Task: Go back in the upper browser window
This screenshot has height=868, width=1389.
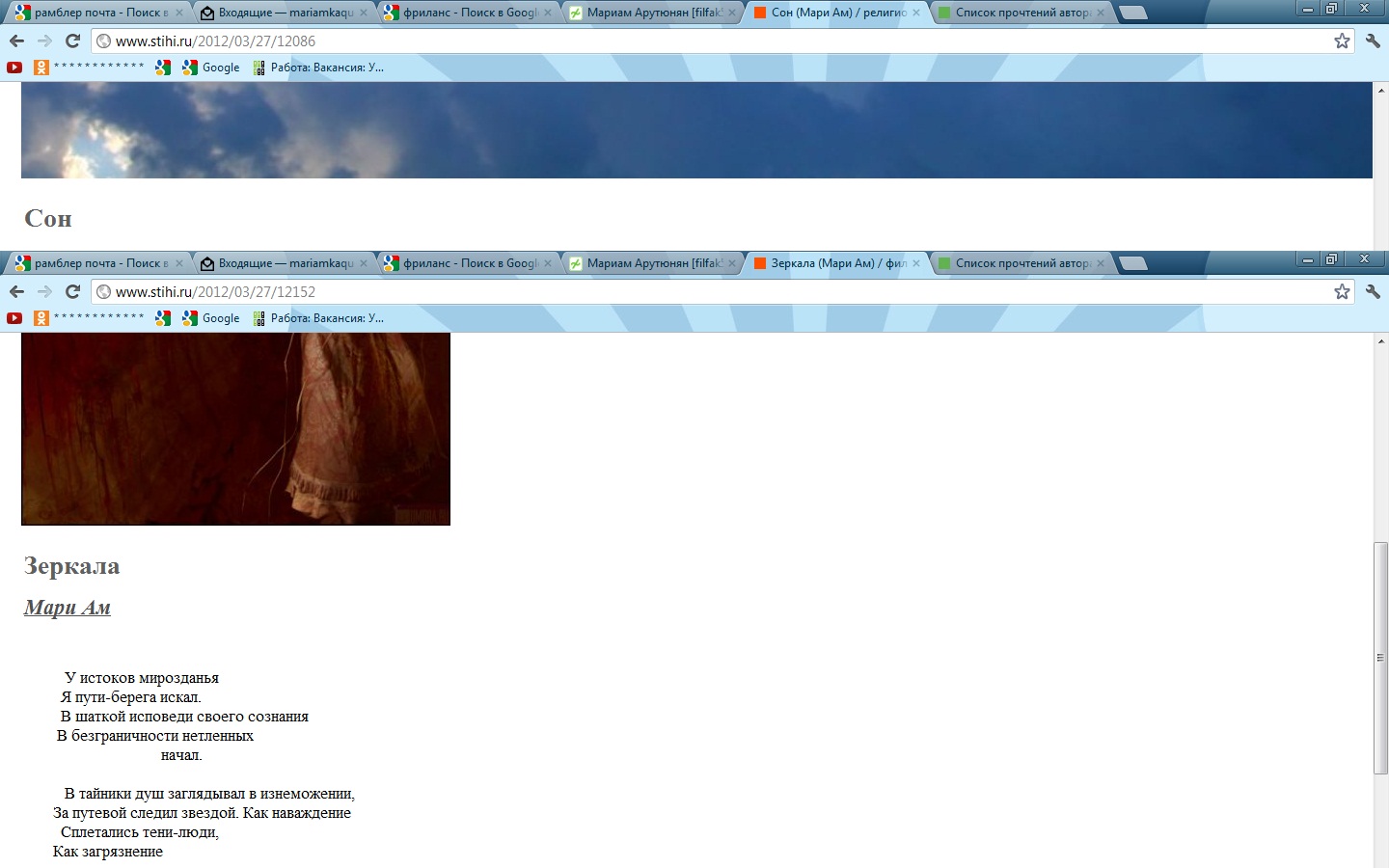Action: tap(16, 41)
